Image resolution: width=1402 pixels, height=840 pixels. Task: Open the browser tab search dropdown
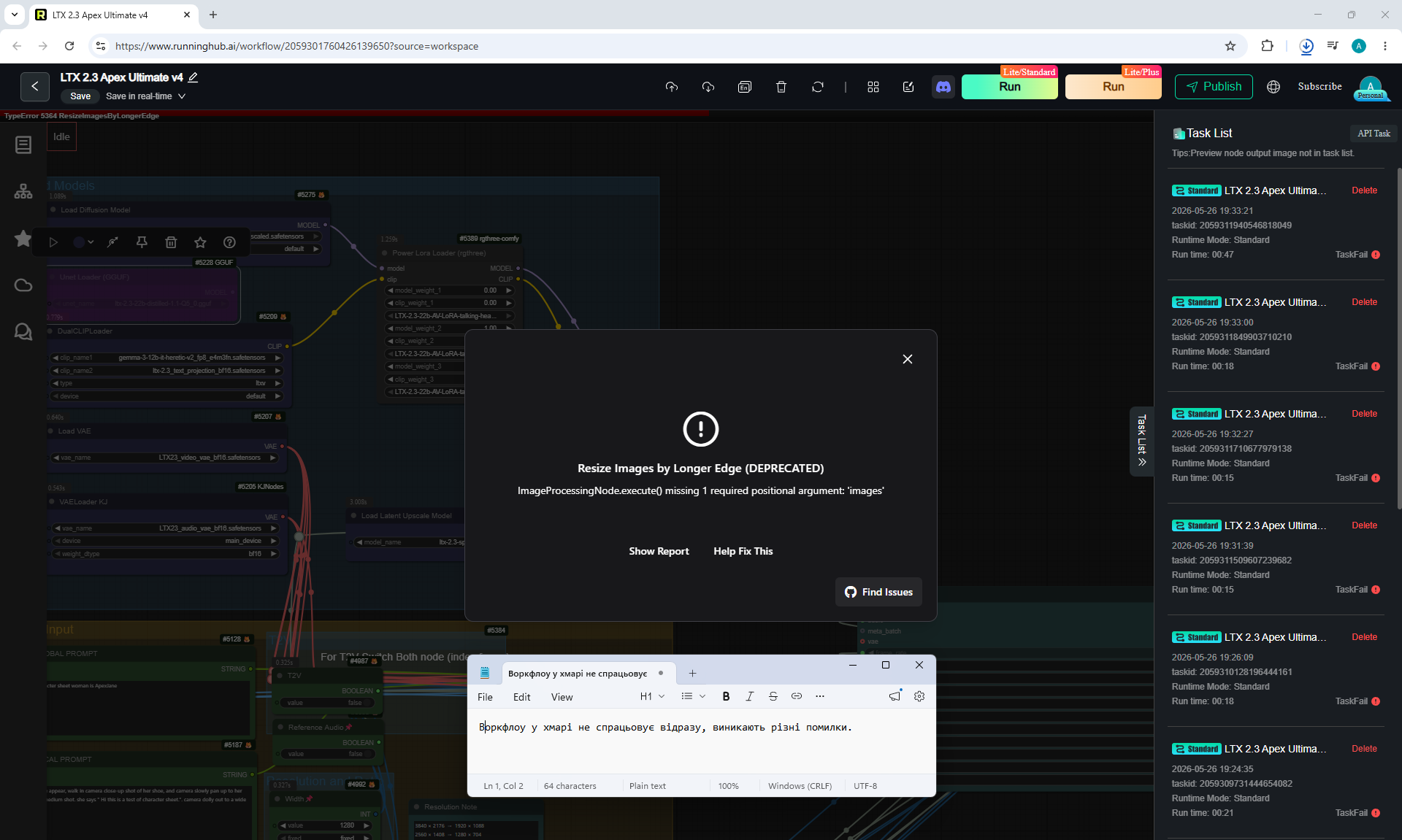[x=14, y=15]
